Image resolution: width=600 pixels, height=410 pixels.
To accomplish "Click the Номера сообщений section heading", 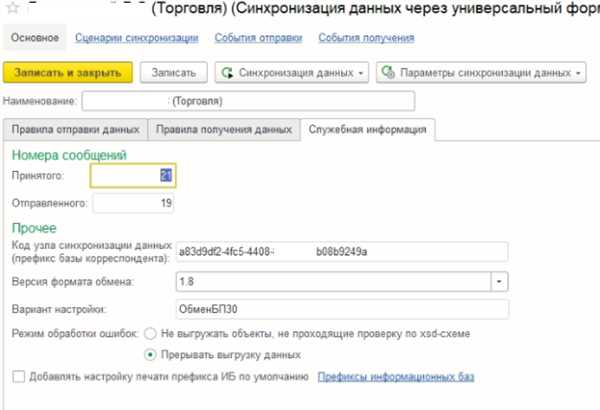I will (x=69, y=155).
